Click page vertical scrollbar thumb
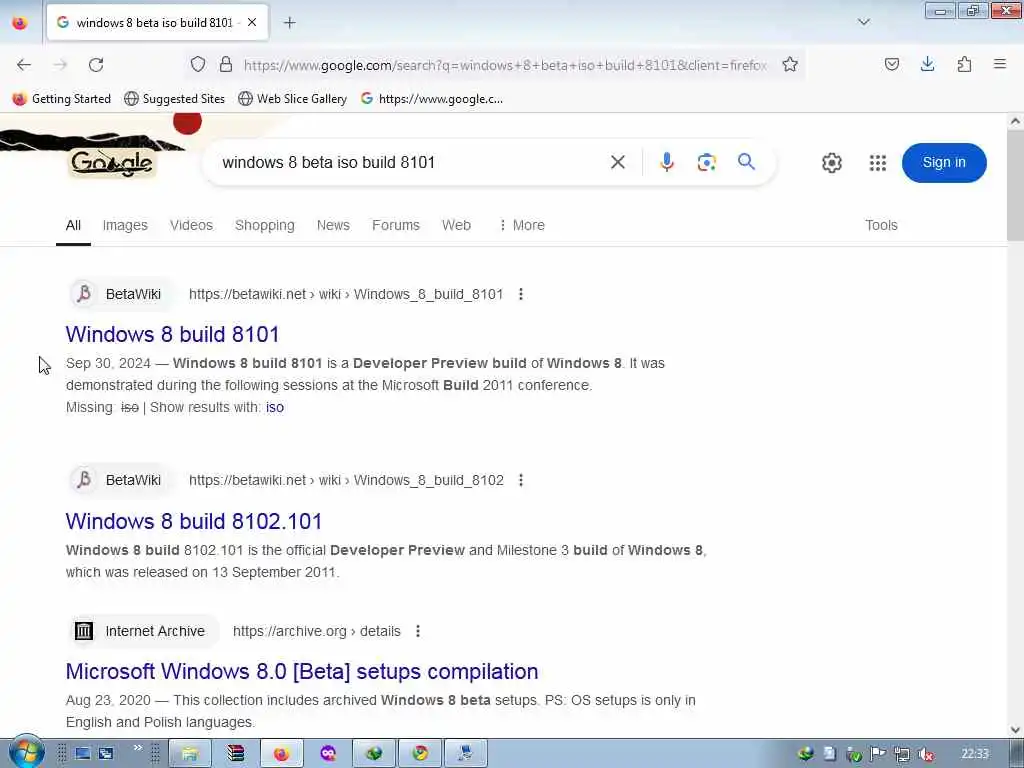The image size is (1024, 768). (1015, 186)
